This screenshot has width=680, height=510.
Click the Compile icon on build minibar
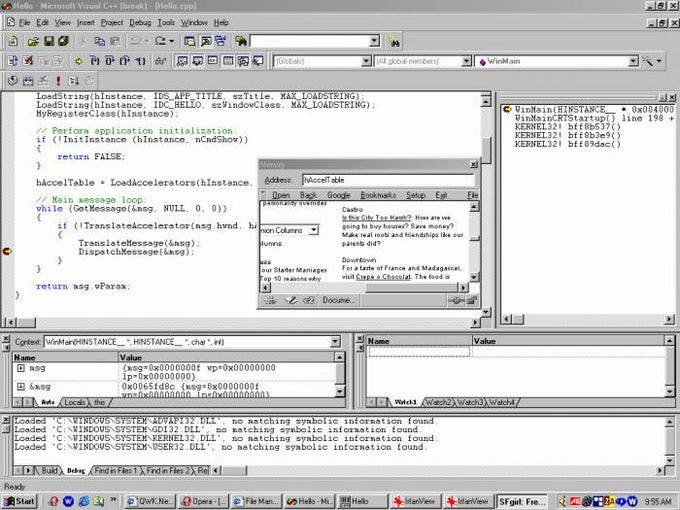[13, 80]
